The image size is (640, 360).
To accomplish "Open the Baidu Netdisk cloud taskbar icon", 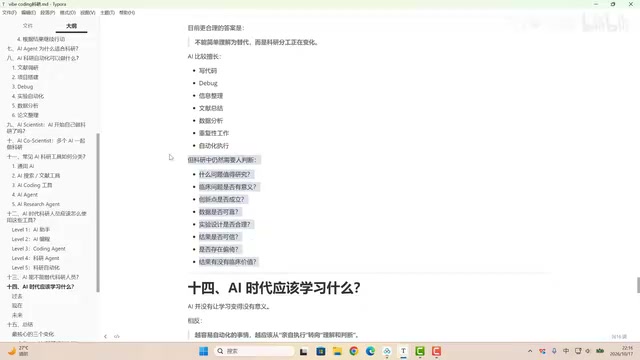I will 387,351.
